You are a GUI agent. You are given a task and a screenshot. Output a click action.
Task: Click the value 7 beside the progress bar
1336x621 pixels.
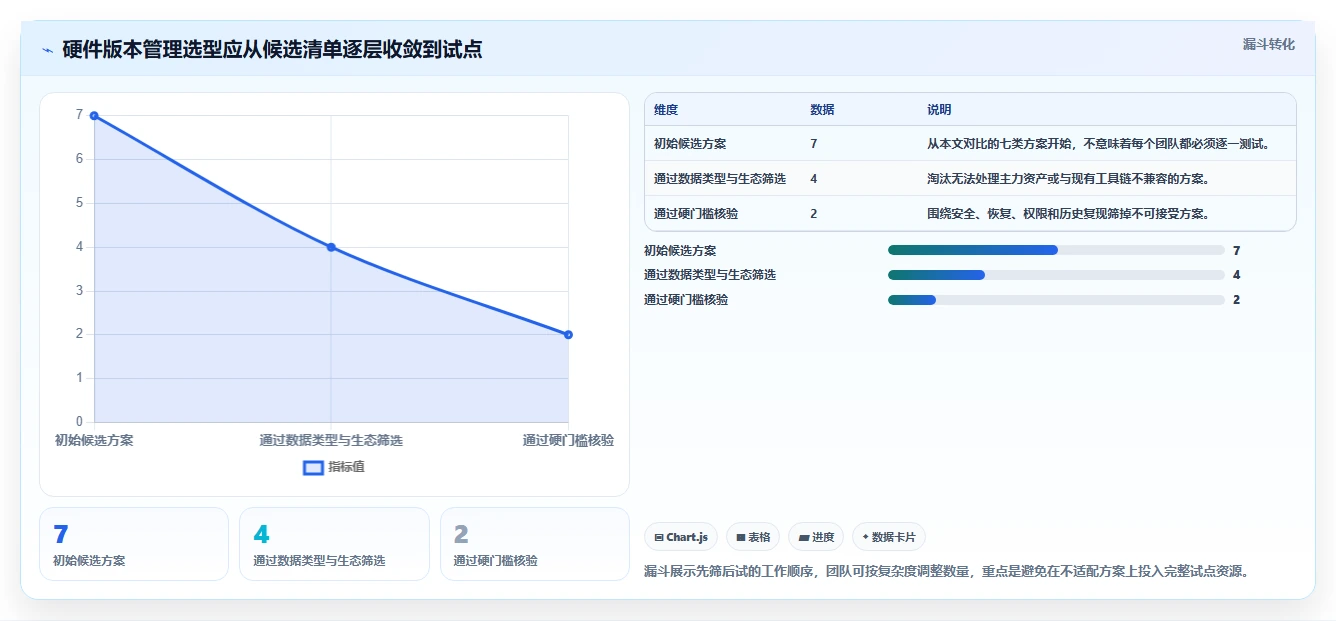pos(1237,251)
